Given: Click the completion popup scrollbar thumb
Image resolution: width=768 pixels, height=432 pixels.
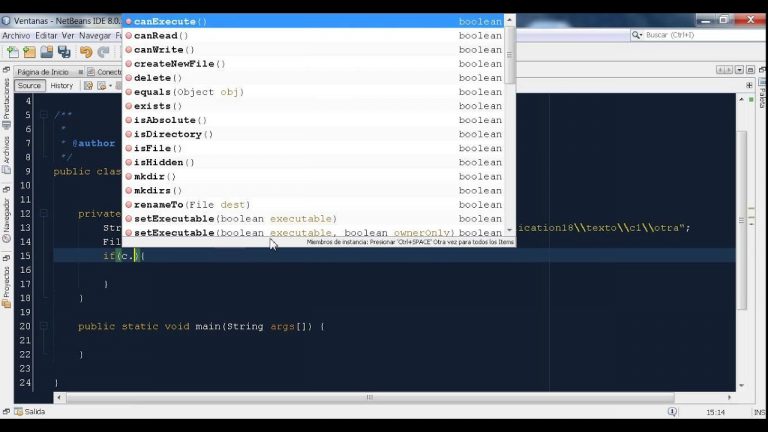Looking at the screenshot, I should coord(509,55).
